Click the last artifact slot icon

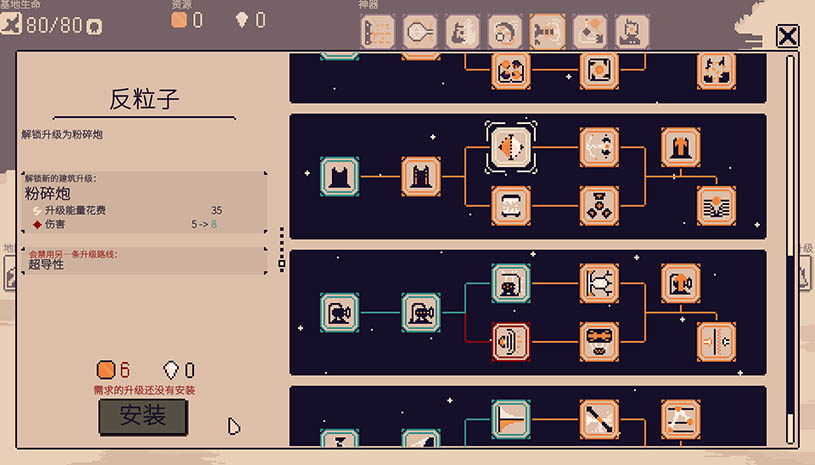(632, 32)
